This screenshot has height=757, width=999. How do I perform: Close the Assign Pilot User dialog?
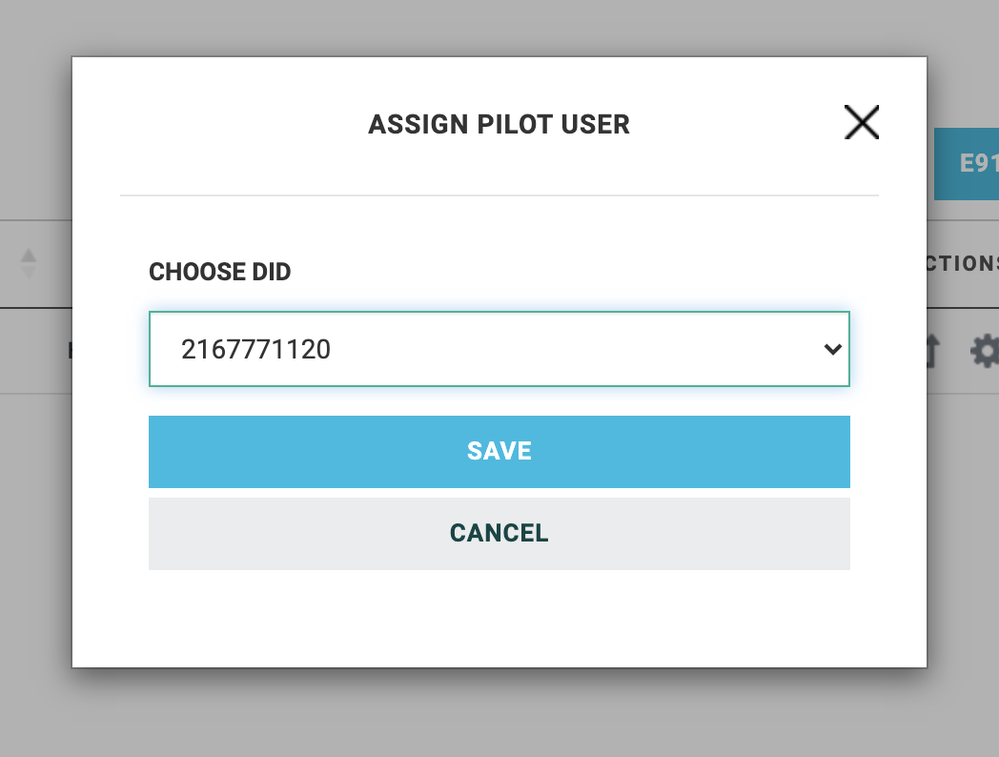tap(861, 123)
